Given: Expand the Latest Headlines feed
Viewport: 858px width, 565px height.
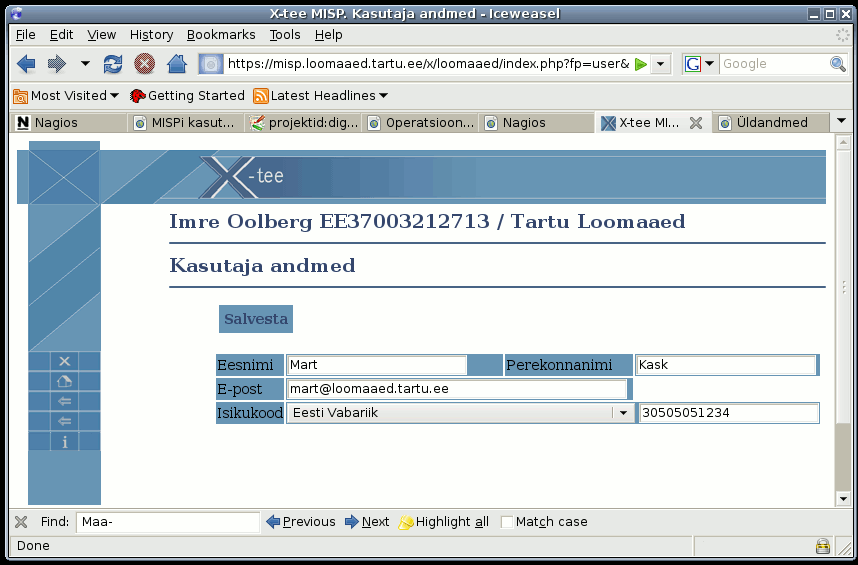Looking at the screenshot, I should (321, 96).
